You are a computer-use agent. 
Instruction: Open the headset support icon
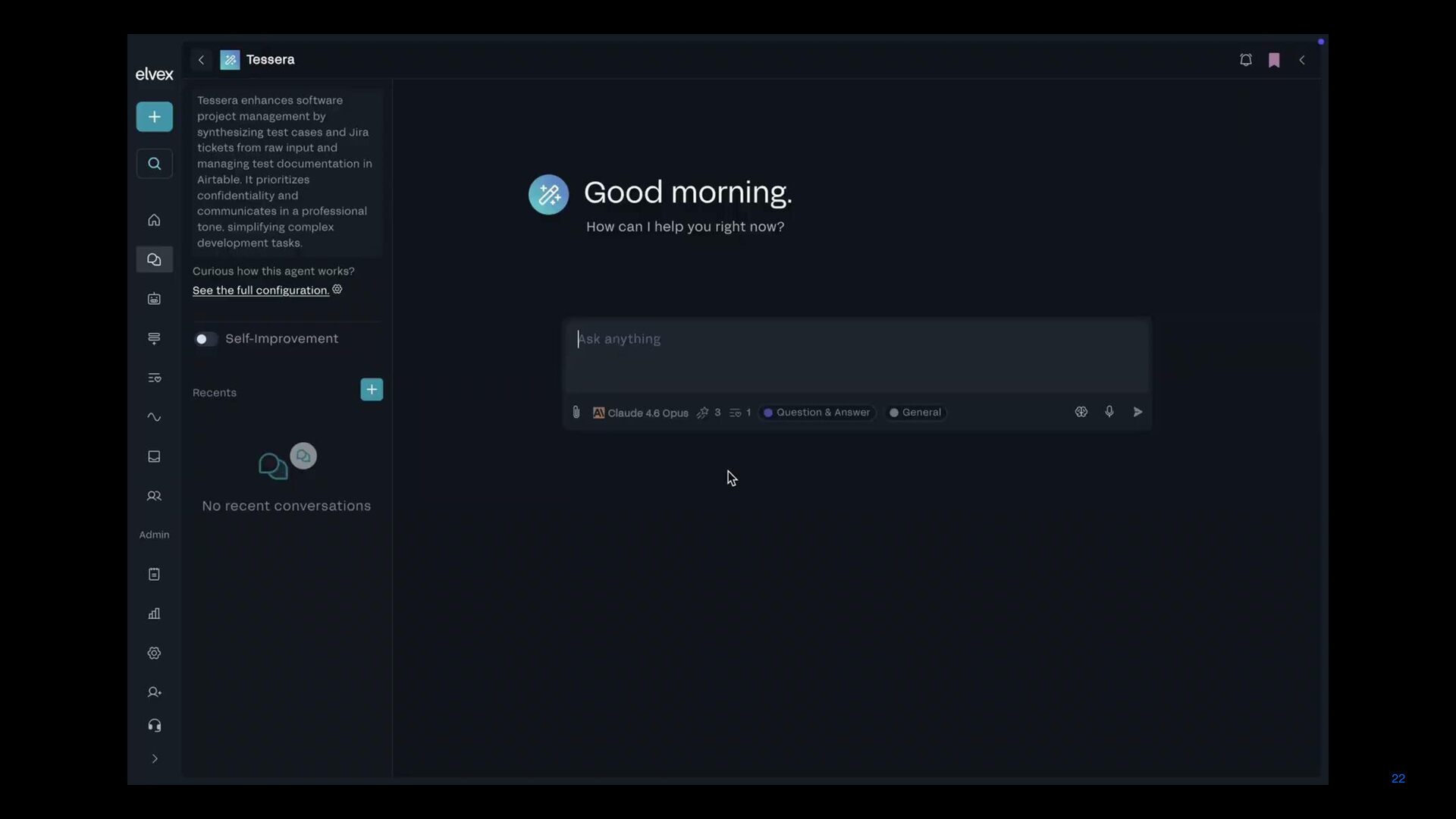click(154, 726)
